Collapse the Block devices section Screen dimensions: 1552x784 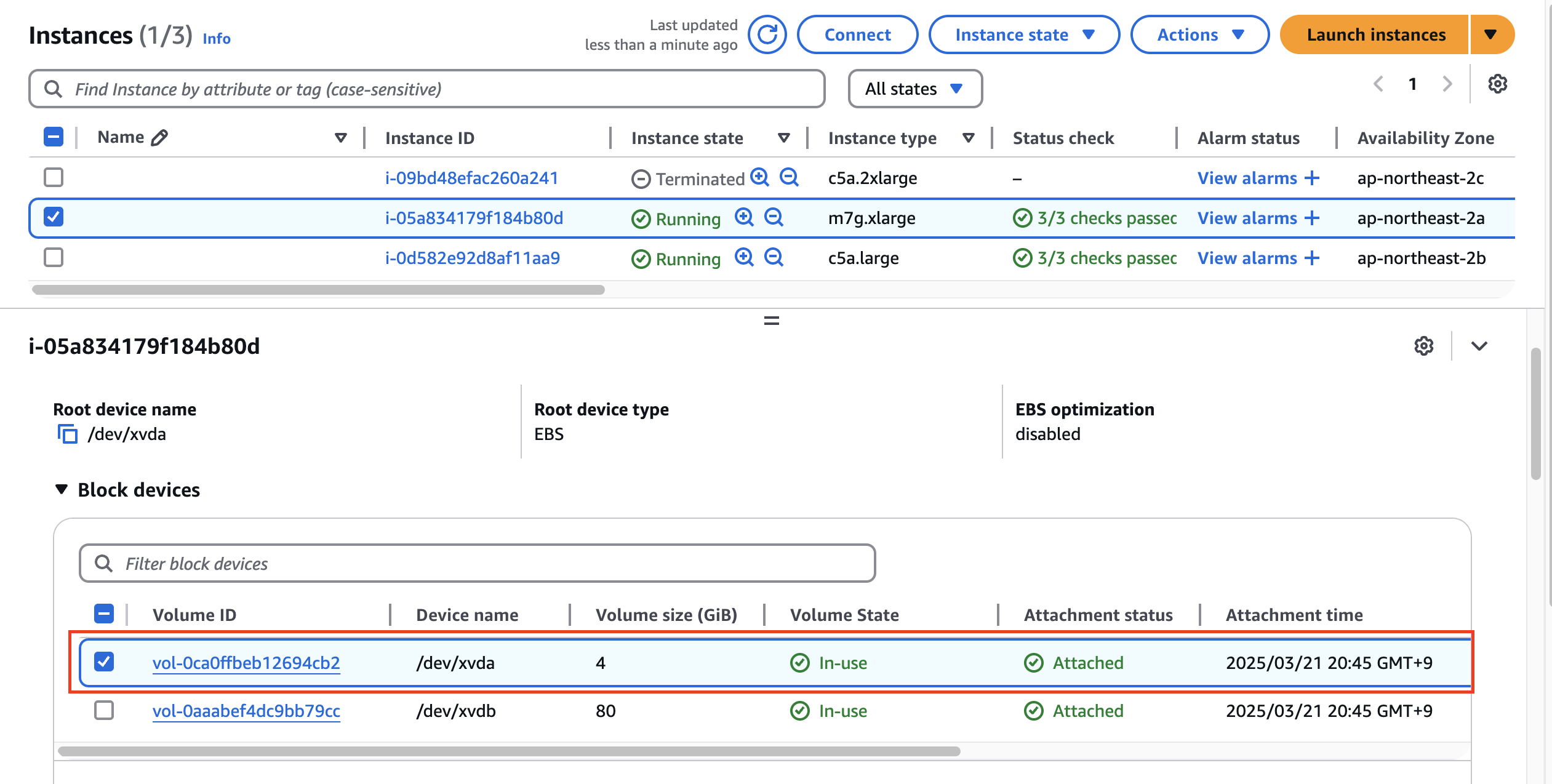[x=62, y=490]
